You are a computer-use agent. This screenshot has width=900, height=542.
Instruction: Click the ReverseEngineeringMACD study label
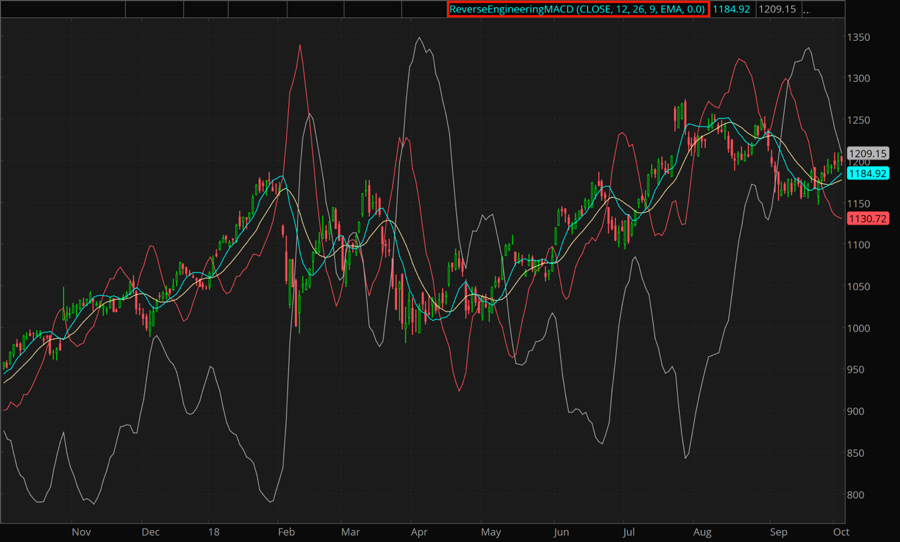[x=578, y=9]
